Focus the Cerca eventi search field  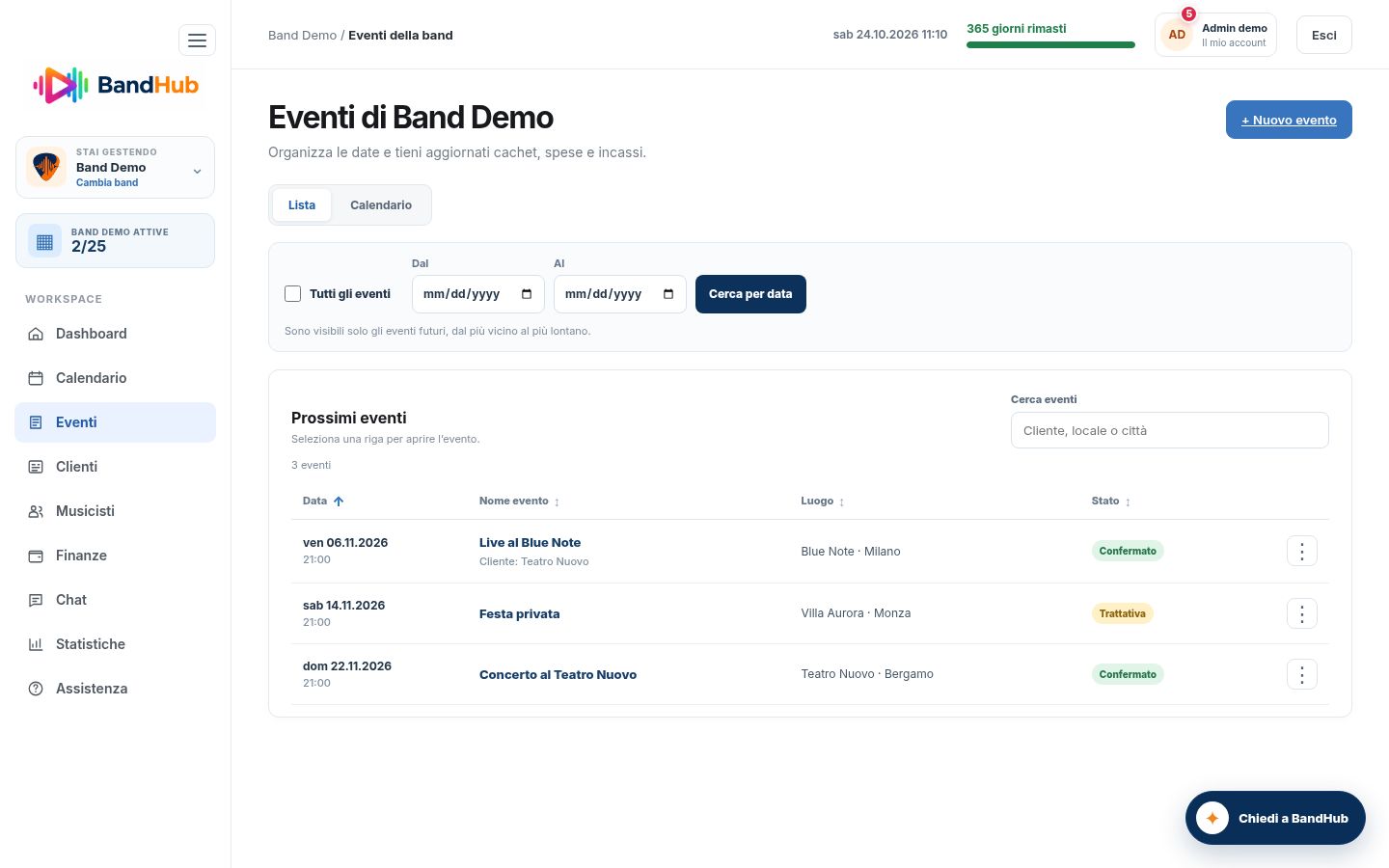[x=1170, y=430]
